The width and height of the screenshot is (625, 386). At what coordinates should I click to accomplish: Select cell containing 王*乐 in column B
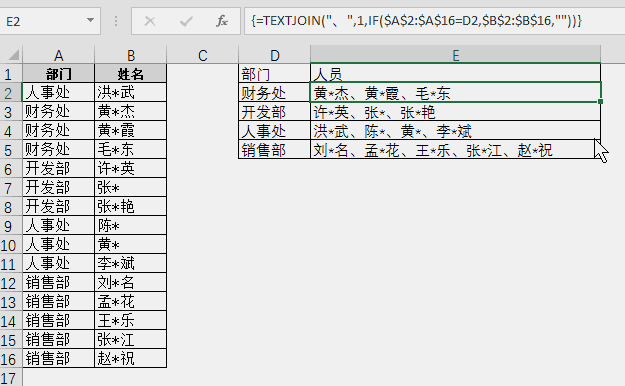131,321
